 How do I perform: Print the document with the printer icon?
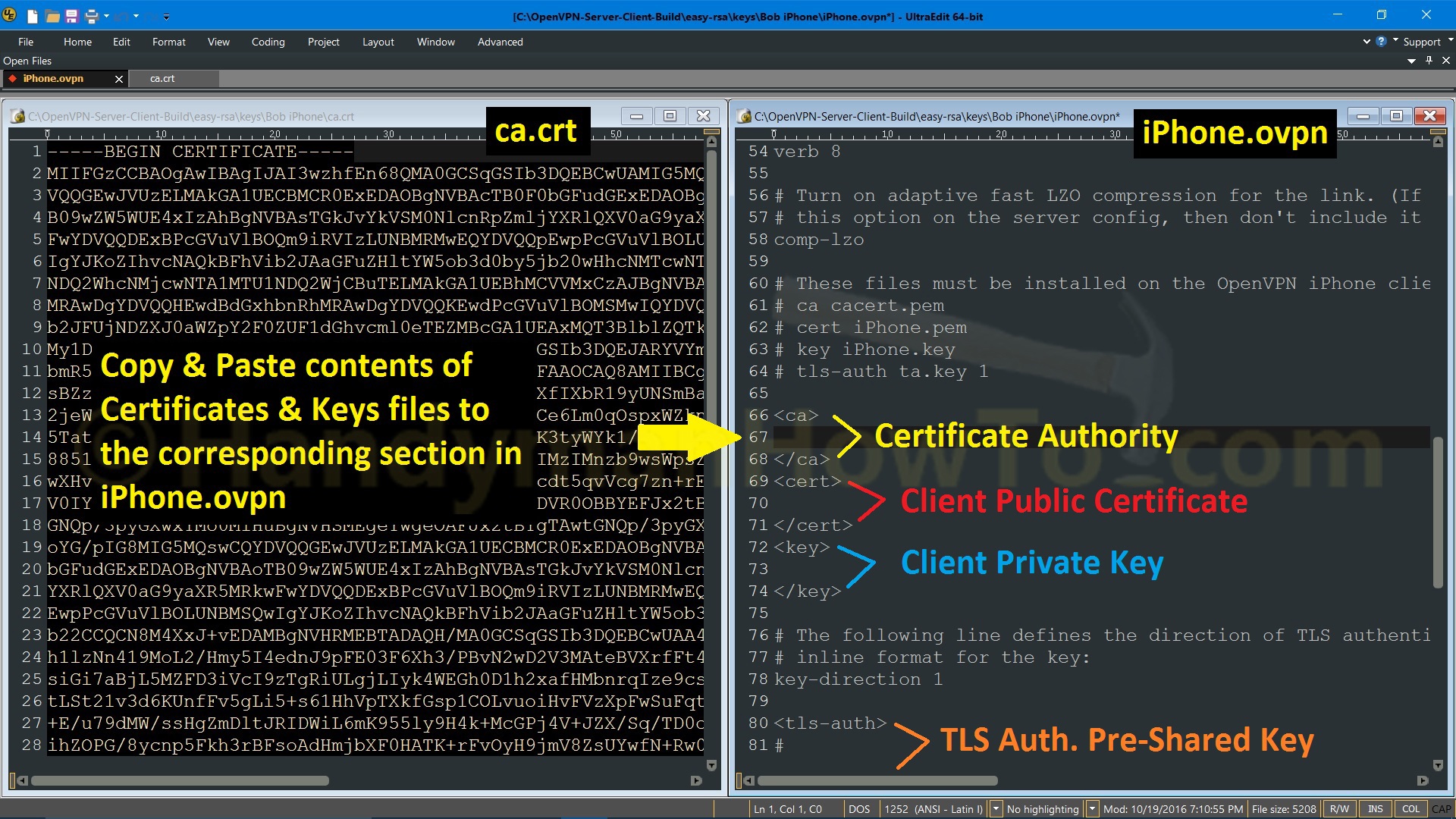point(92,16)
